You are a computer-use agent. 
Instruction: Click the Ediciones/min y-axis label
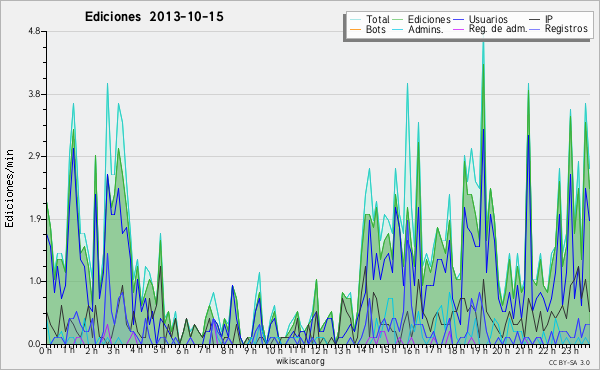pyautogui.click(x=9, y=188)
